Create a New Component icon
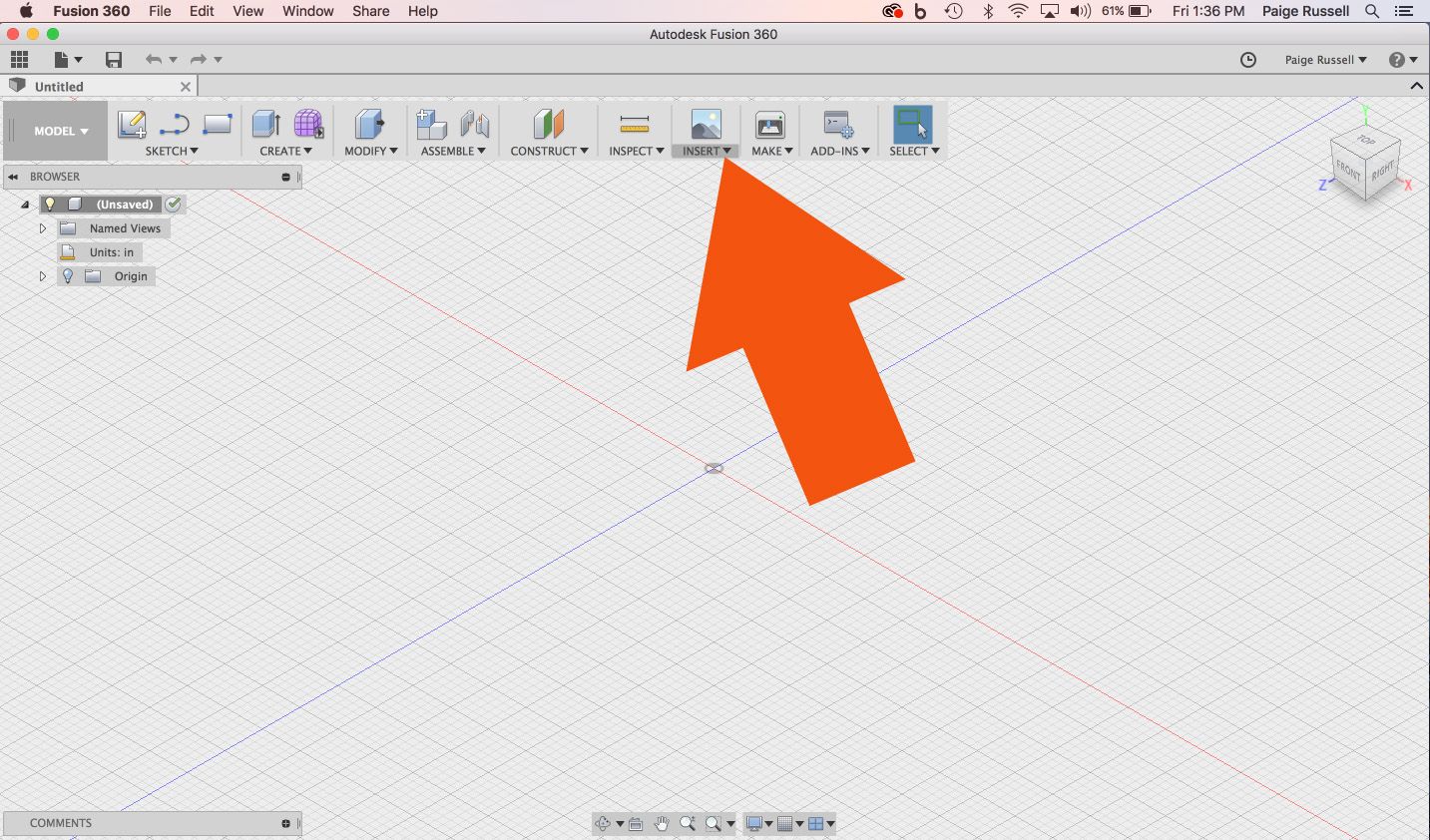 pos(431,125)
